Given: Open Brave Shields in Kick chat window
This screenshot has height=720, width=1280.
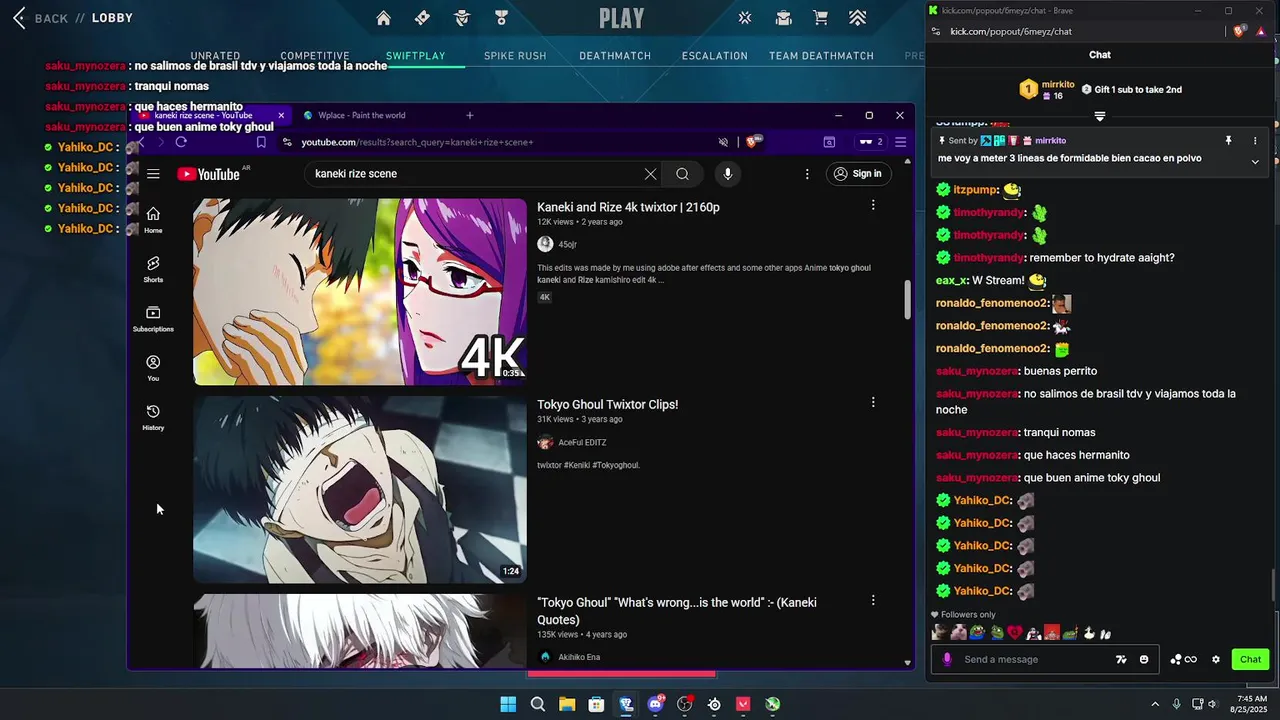Looking at the screenshot, I should coord(1240,32).
